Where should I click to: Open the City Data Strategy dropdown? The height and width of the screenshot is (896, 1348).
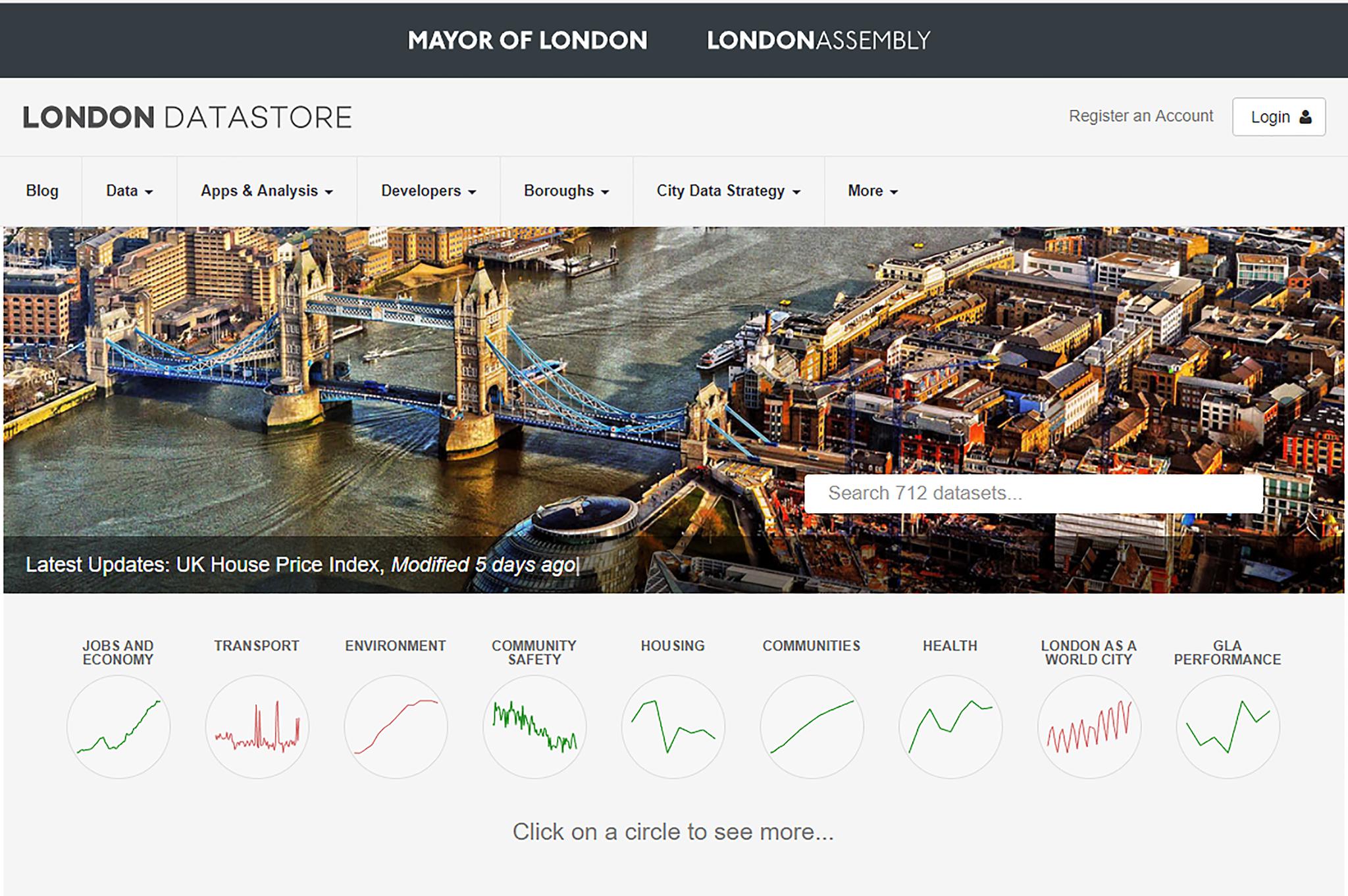coord(728,191)
